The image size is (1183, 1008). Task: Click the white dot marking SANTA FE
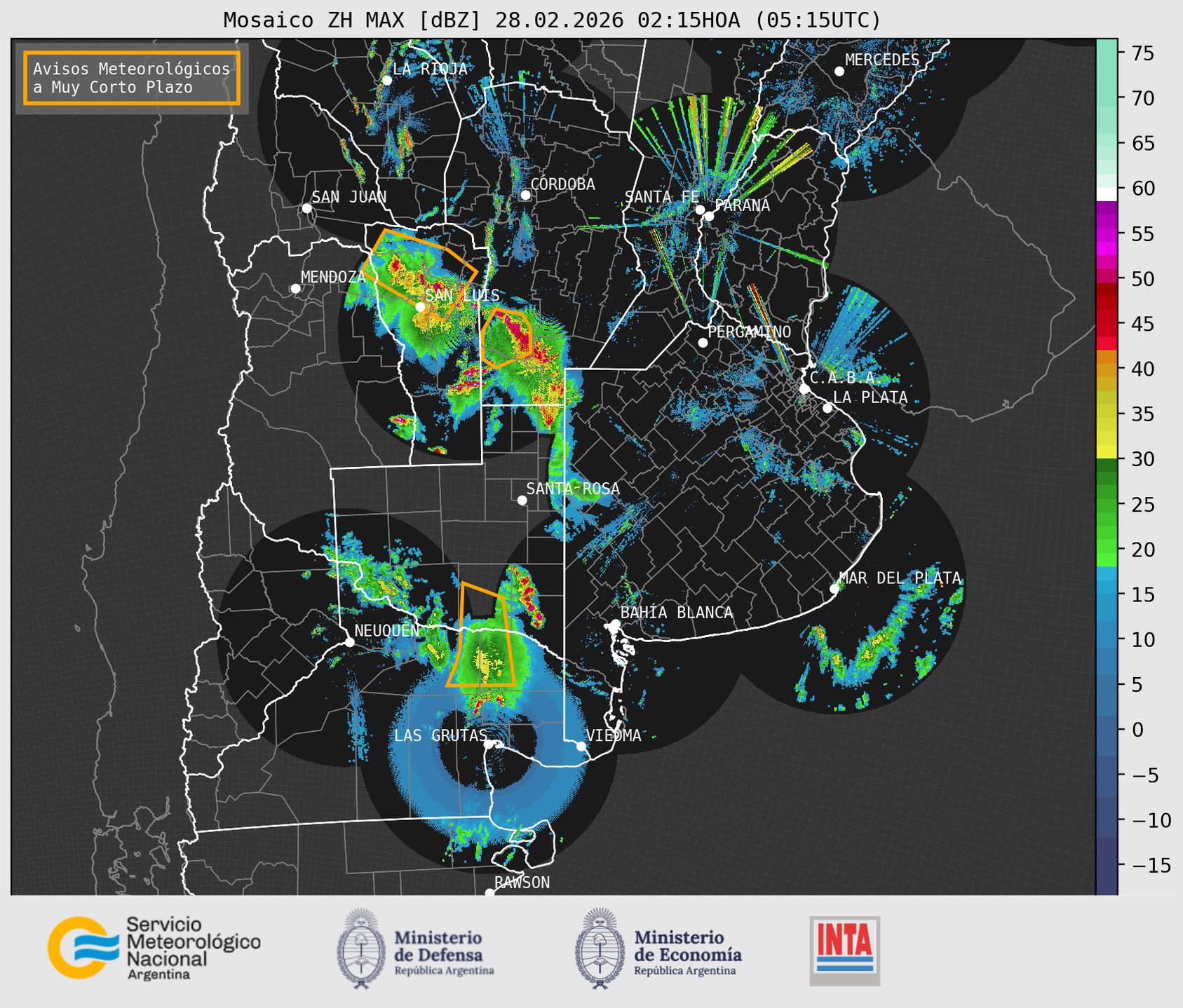(x=700, y=210)
